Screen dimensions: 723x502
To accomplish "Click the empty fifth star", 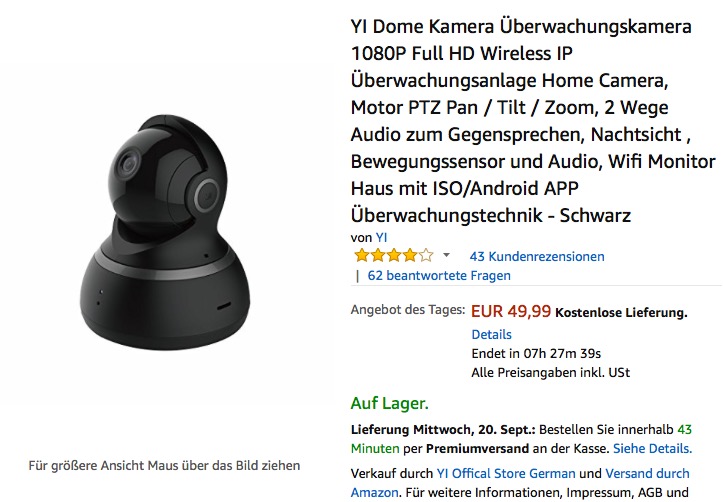I will pyautogui.click(x=426, y=255).
